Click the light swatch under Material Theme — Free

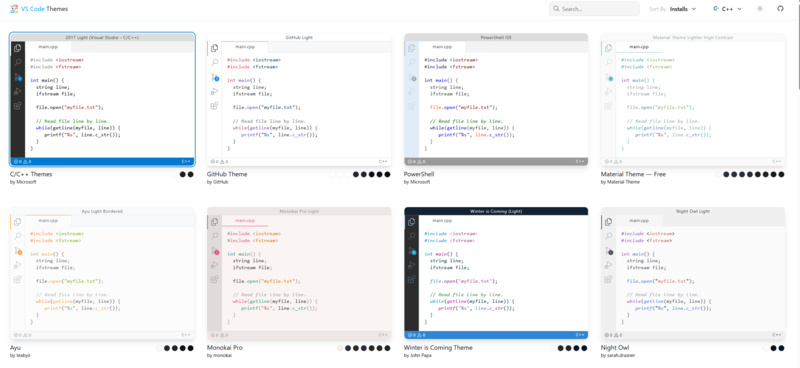(718, 174)
